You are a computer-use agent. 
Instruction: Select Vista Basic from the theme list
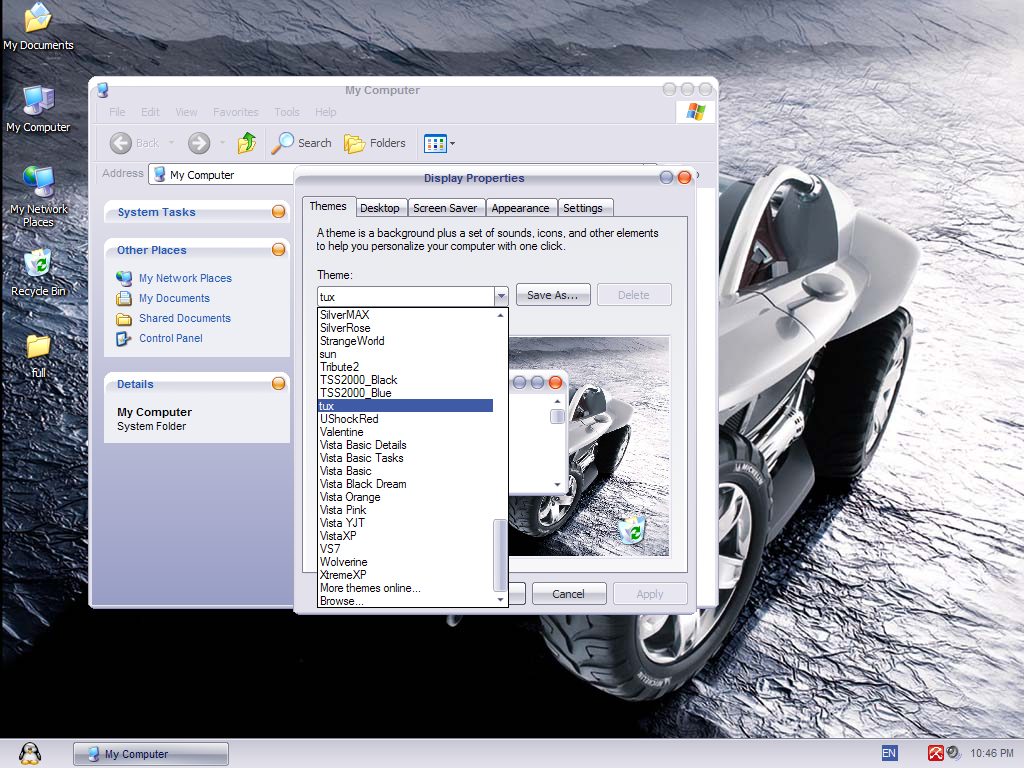(x=345, y=470)
